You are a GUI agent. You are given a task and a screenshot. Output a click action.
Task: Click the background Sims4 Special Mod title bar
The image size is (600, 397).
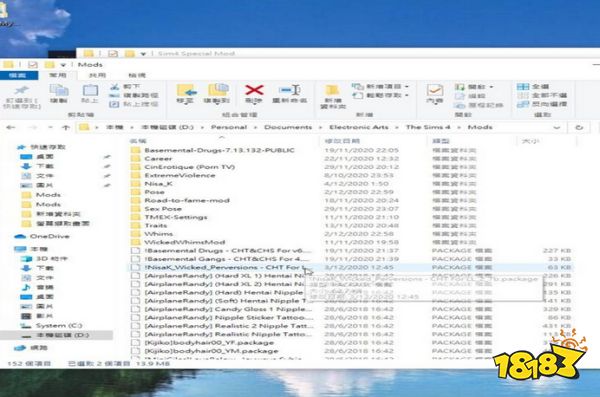[337, 53]
